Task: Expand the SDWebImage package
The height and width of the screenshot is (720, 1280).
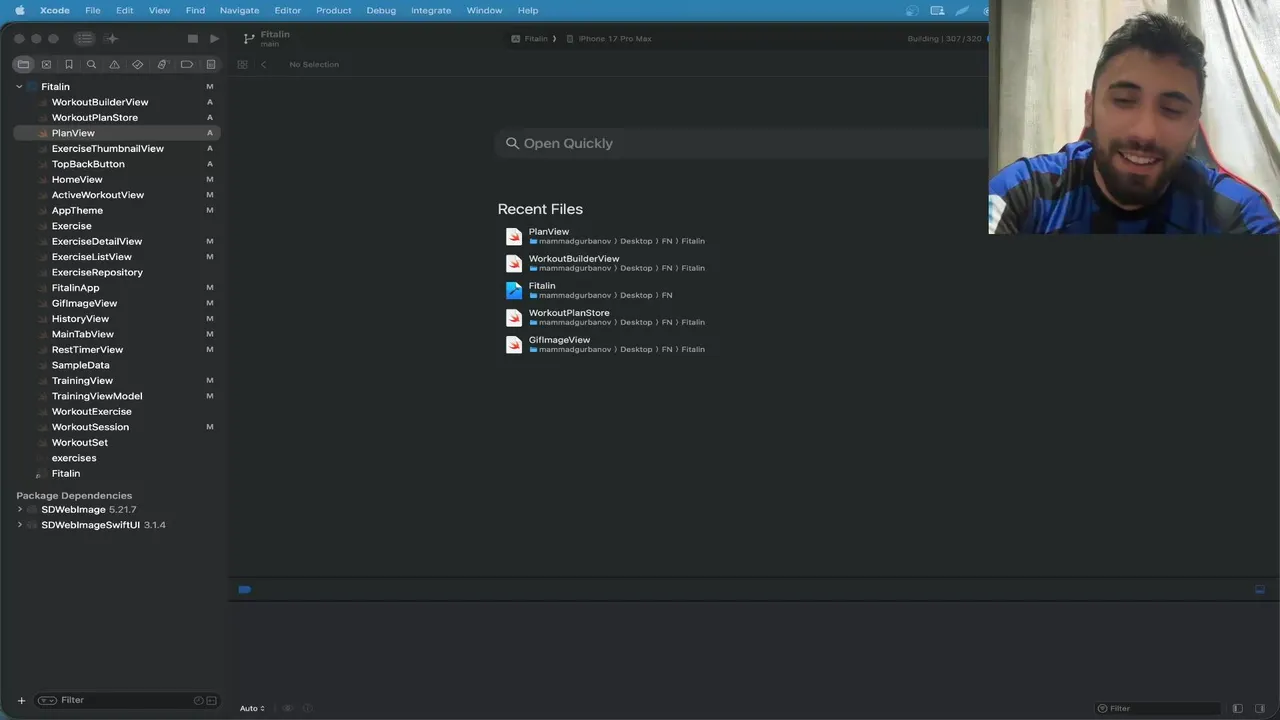Action: 19,509
